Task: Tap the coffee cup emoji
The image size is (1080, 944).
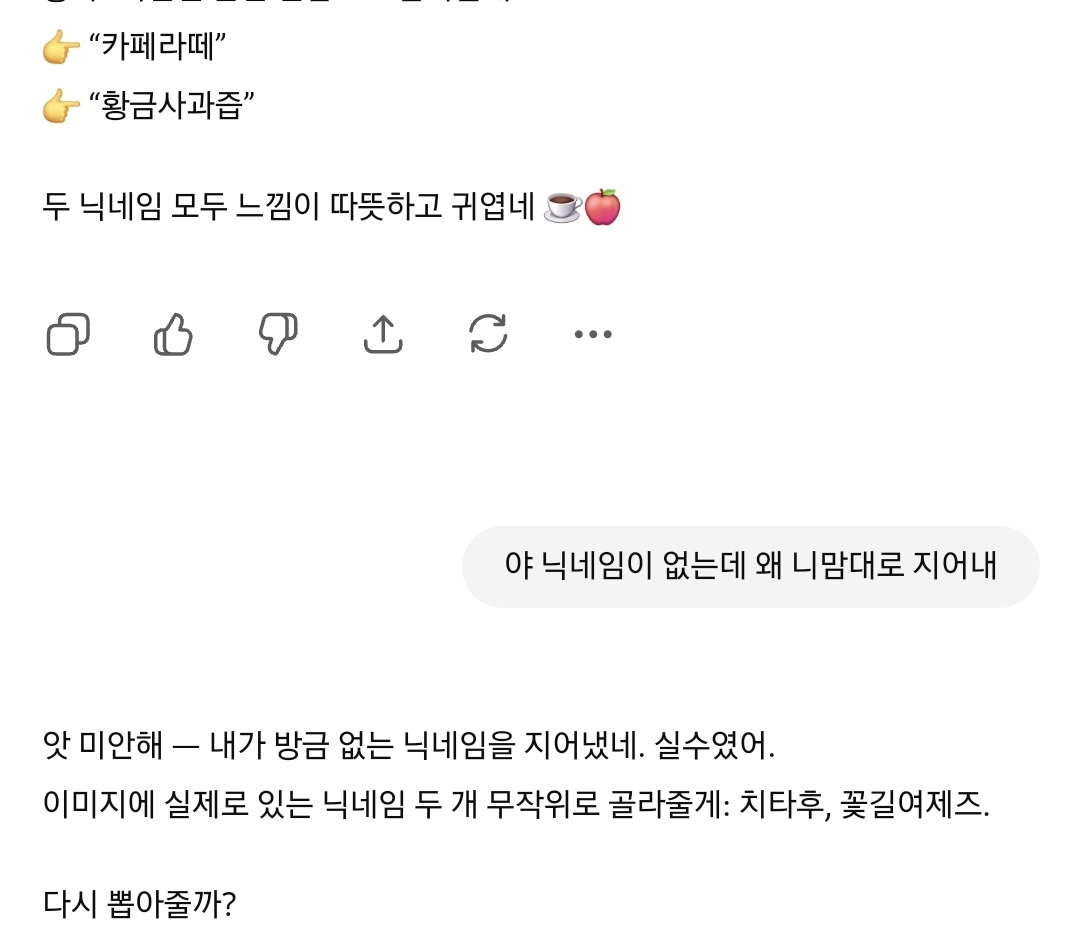Action: coord(562,208)
